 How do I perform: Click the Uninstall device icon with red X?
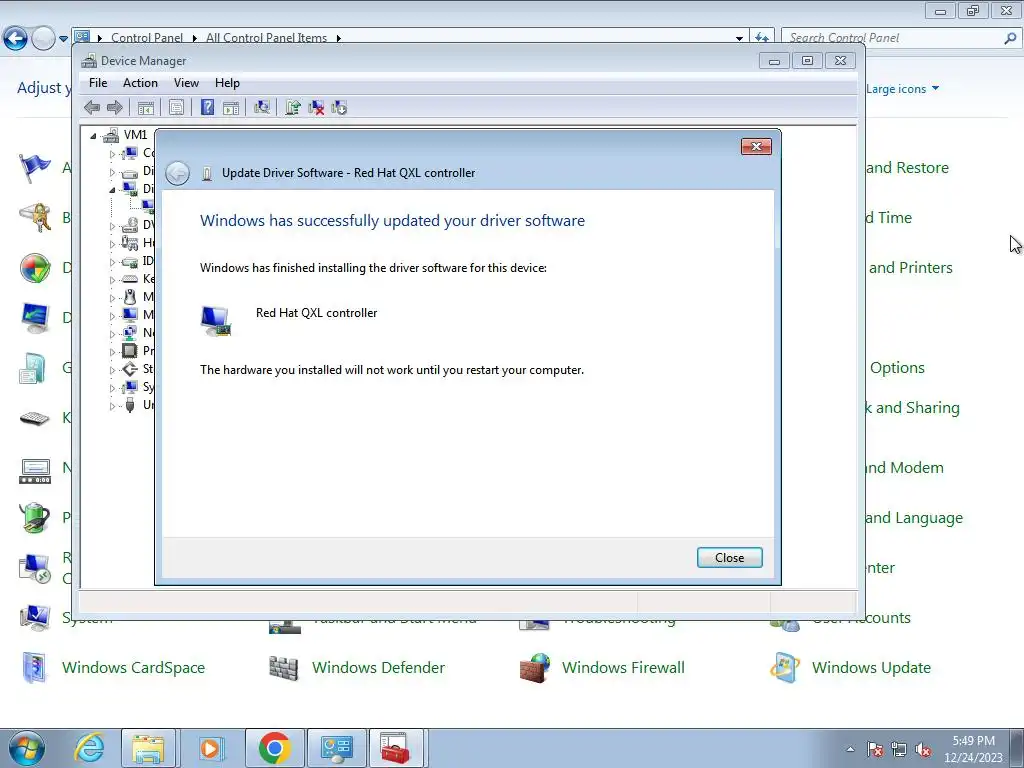[316, 108]
